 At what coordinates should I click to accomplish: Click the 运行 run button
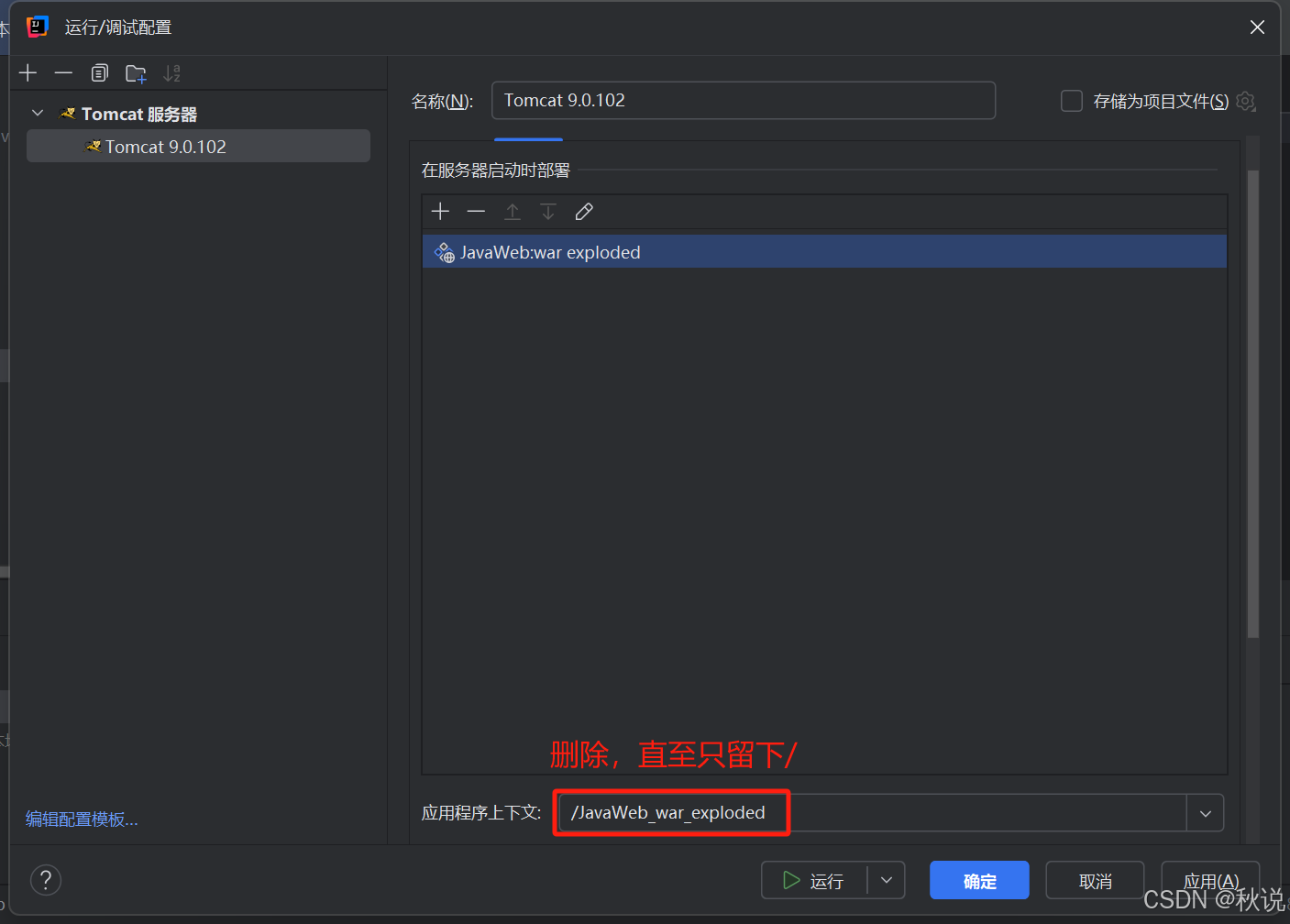(x=814, y=881)
